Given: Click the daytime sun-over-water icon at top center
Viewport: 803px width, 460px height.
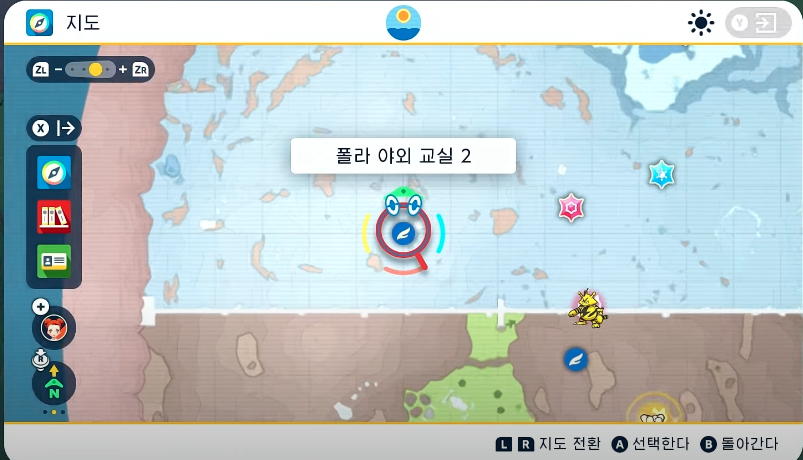Looking at the screenshot, I should [403, 23].
